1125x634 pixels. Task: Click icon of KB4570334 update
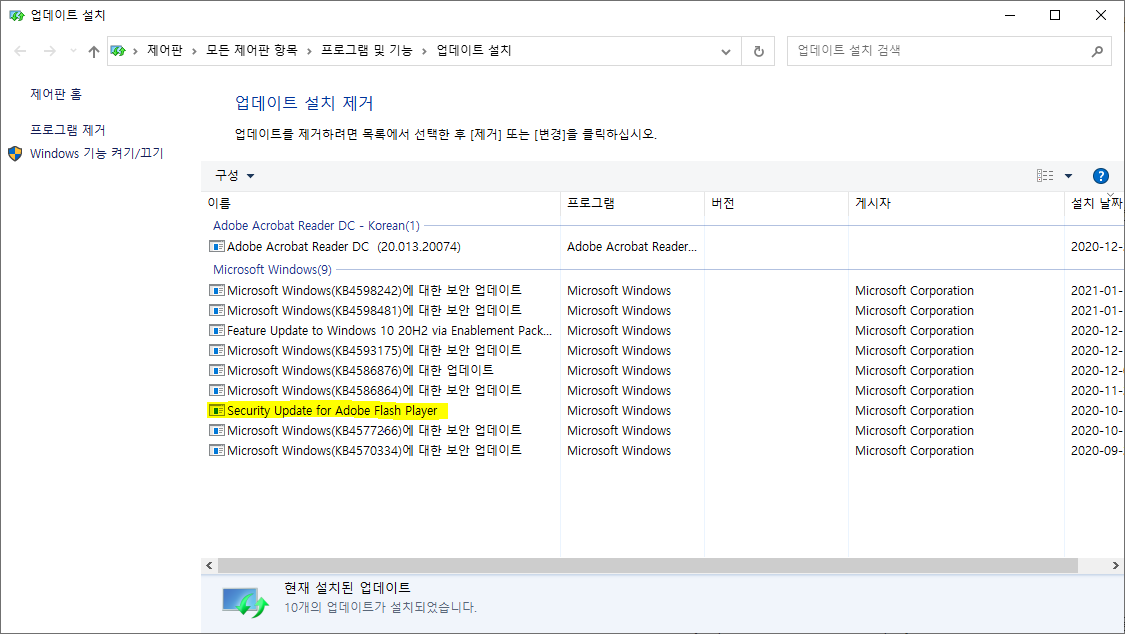point(216,451)
